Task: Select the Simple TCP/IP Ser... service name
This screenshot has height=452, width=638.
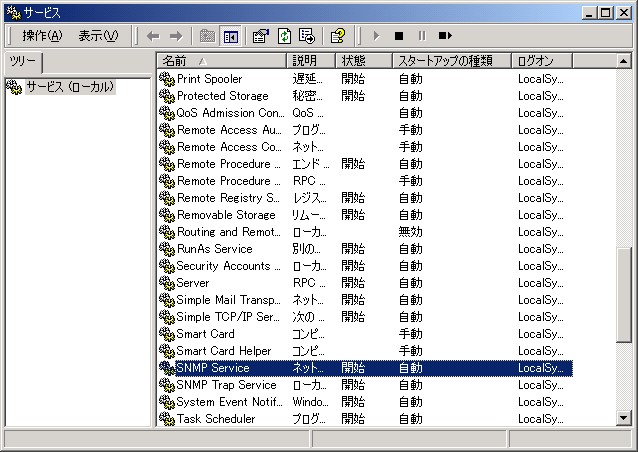Action: (x=228, y=317)
